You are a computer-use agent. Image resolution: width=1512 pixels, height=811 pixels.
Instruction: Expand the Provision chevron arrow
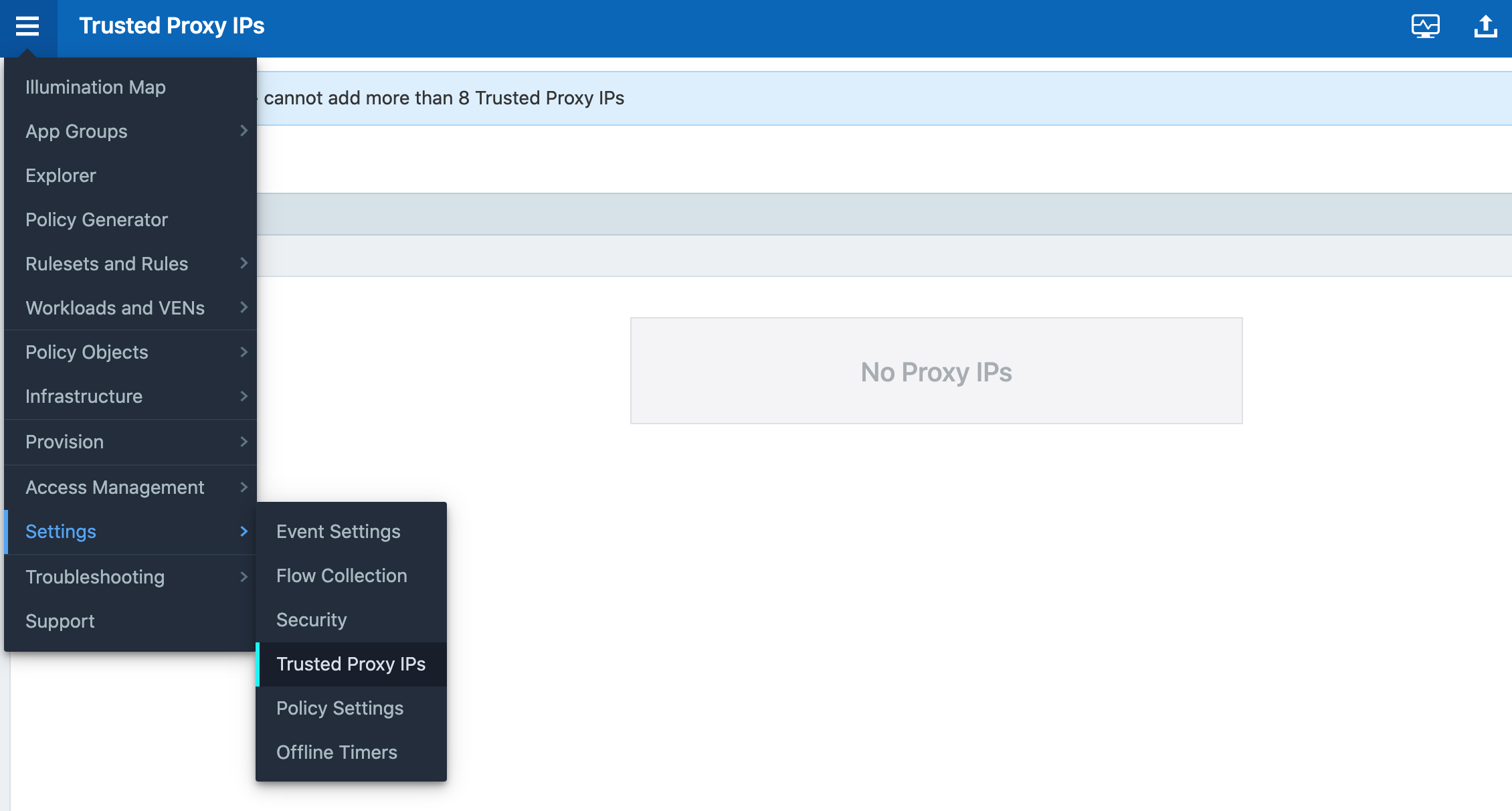coord(244,442)
